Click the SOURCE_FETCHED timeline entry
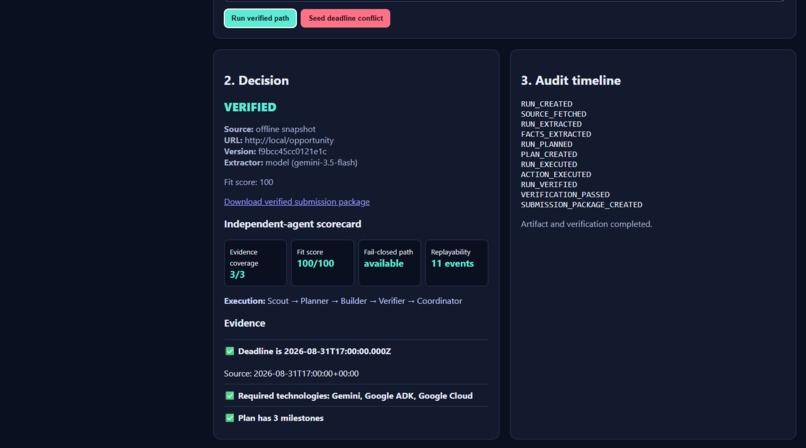806x448 pixels. click(x=554, y=114)
